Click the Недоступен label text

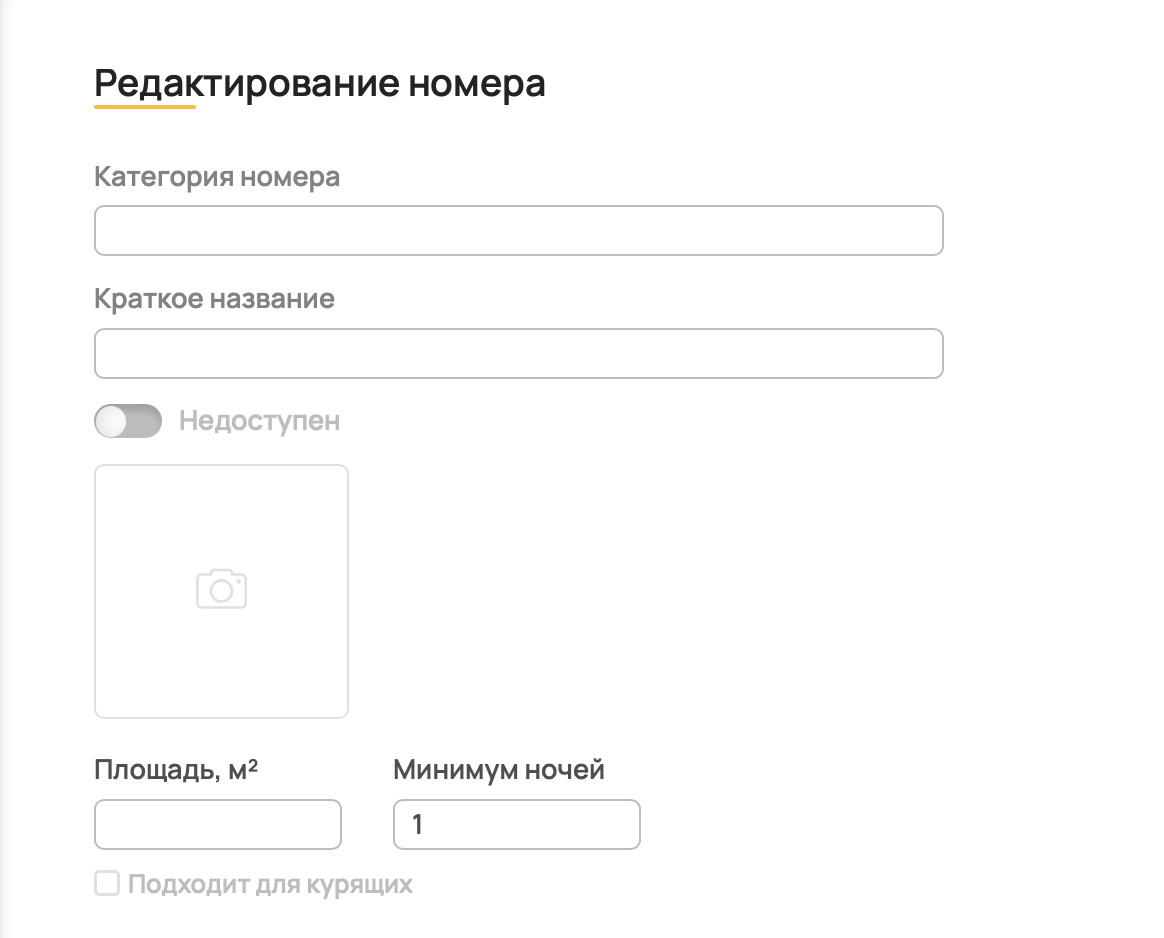pos(259,421)
